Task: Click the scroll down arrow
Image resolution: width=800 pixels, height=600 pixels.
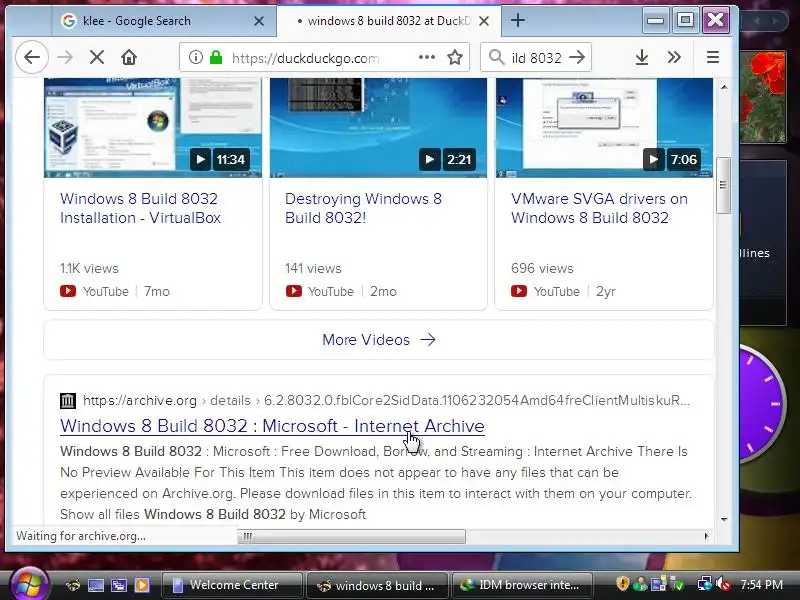Action: (x=724, y=519)
